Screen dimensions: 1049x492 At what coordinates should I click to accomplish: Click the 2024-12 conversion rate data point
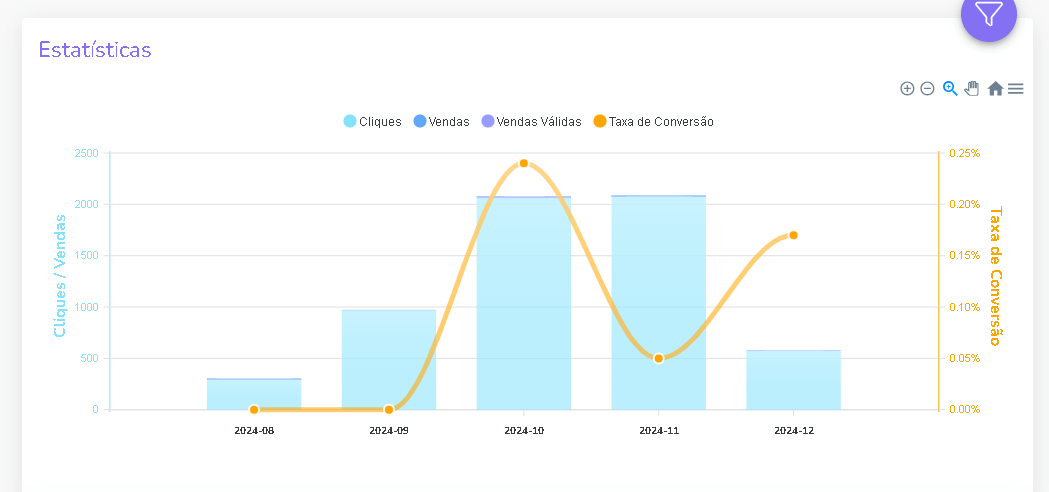(793, 235)
